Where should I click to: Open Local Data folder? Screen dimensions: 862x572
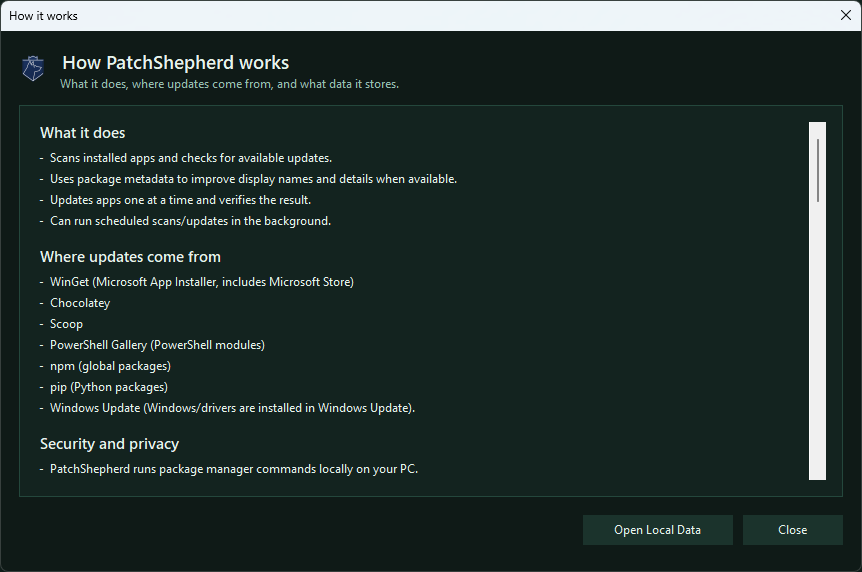(657, 530)
